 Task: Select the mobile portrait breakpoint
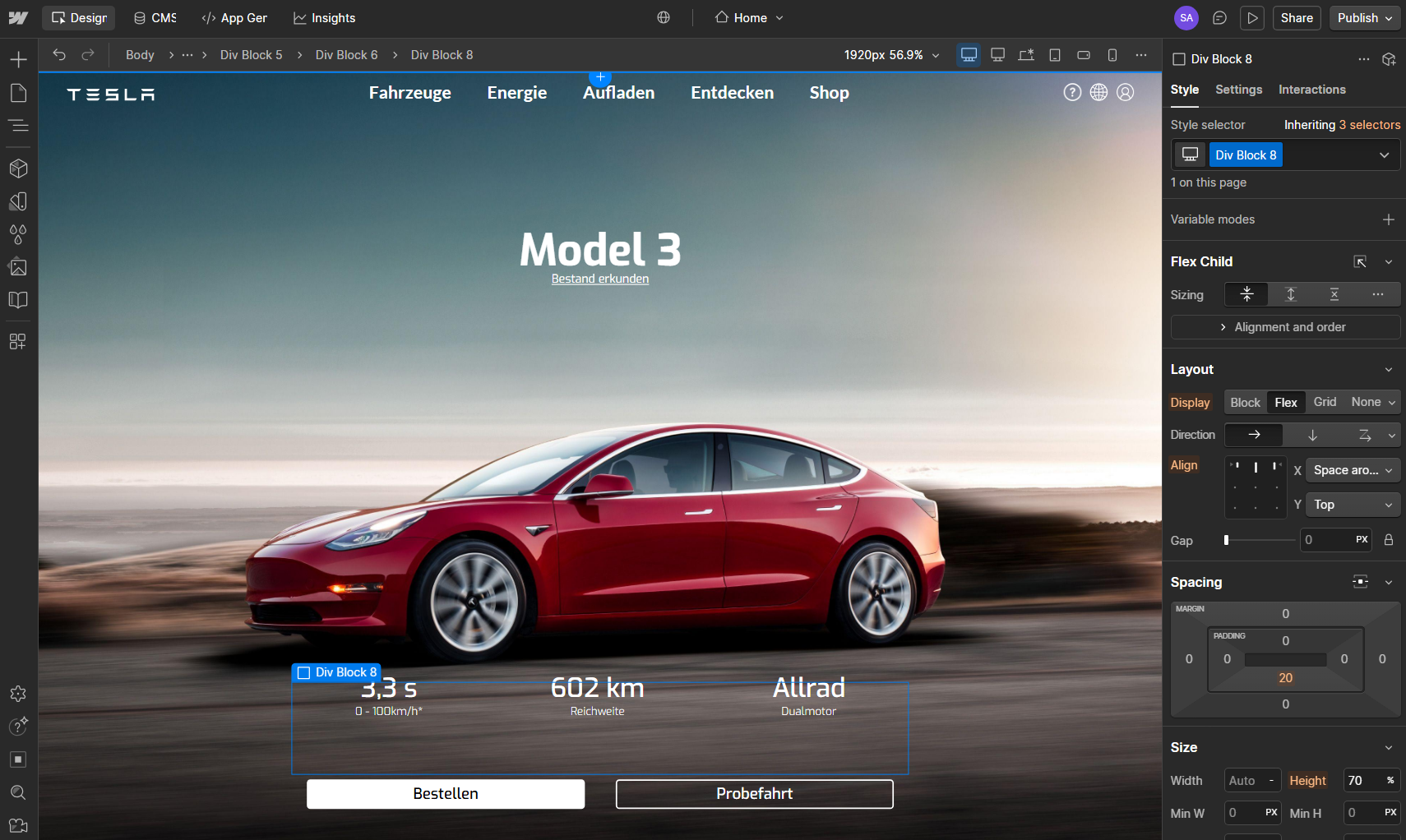pos(1112,55)
